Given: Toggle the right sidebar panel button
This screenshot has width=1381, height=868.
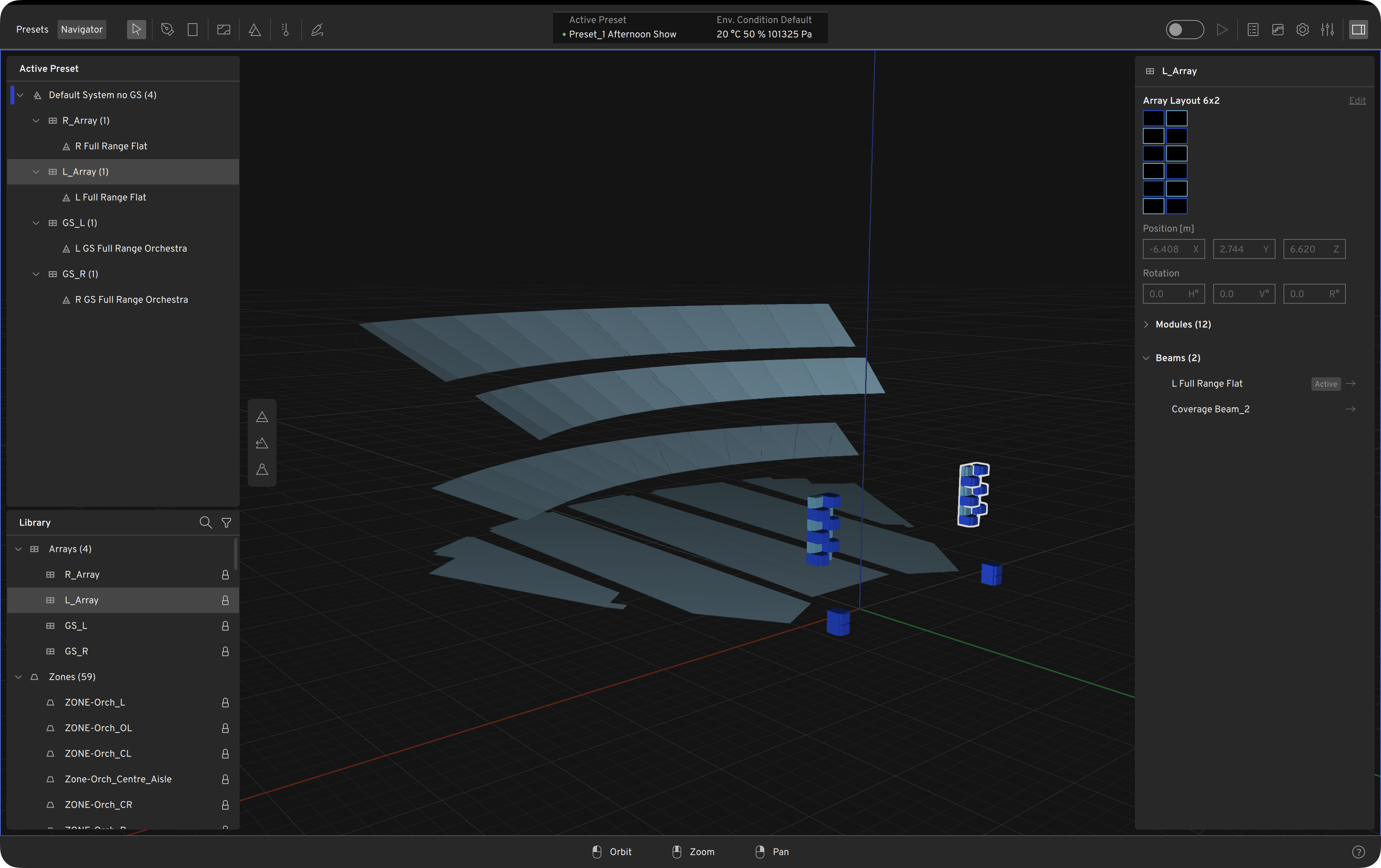Looking at the screenshot, I should [x=1358, y=29].
